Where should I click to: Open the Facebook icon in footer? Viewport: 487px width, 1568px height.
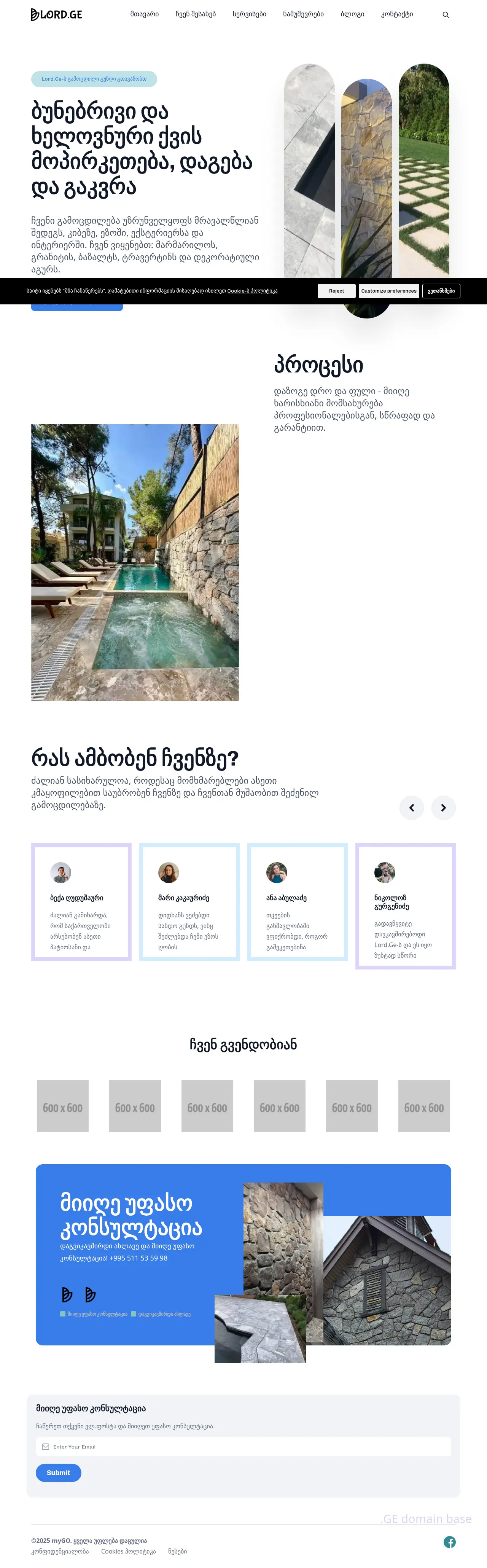pos(449,1542)
